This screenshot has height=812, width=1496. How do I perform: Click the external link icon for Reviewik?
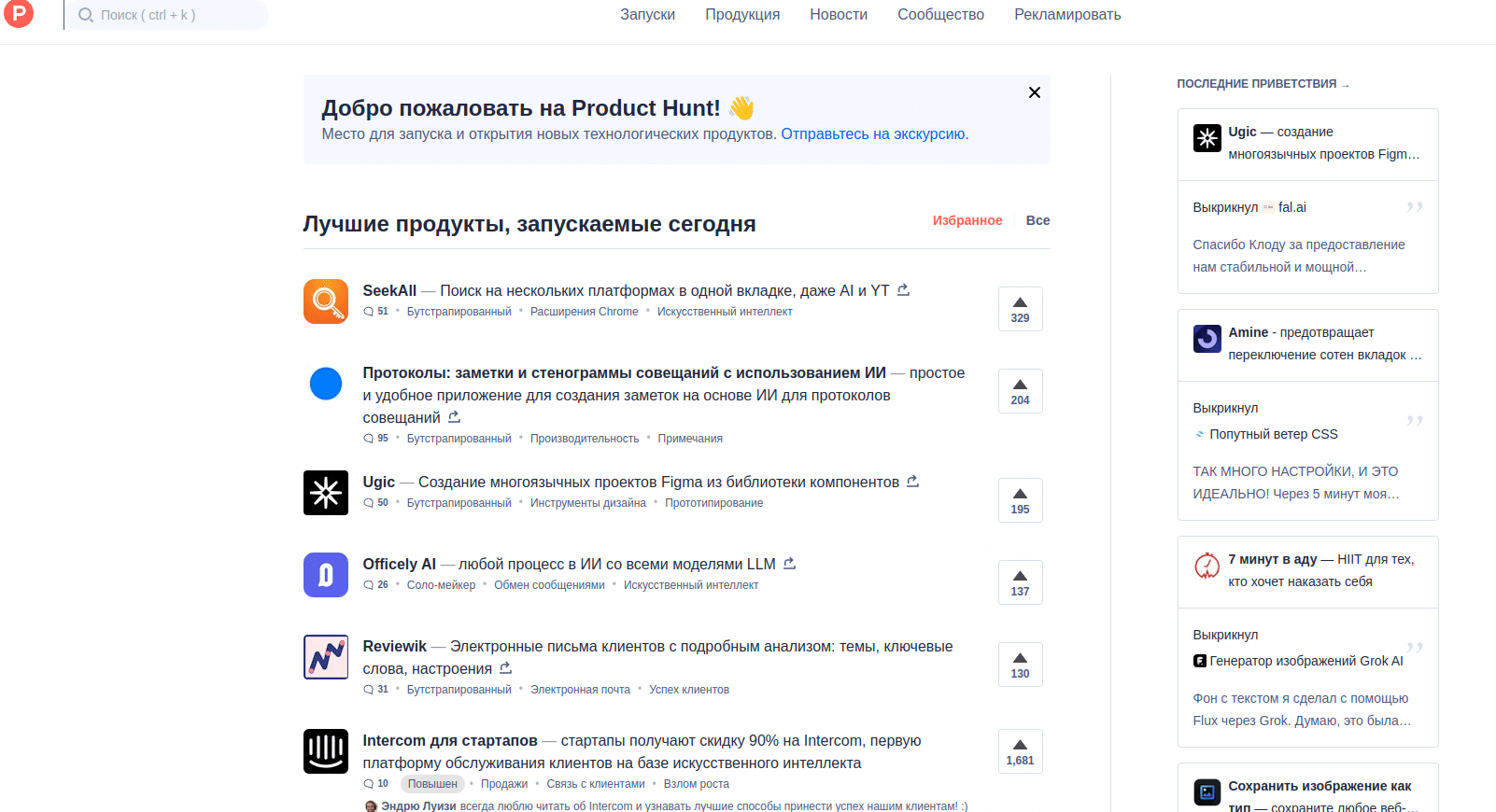(x=505, y=668)
